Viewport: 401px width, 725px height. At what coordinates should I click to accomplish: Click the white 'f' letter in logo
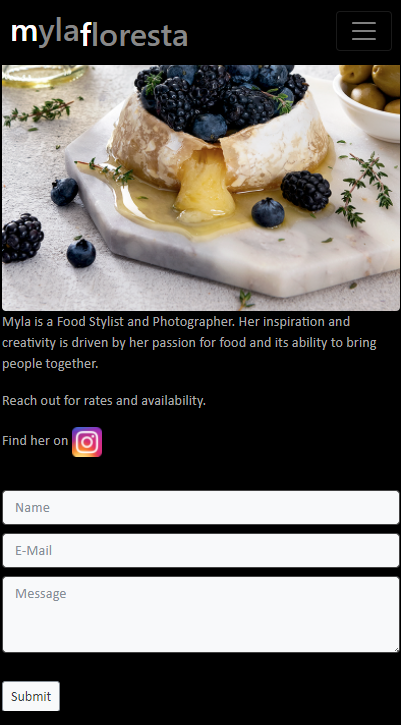(x=86, y=34)
